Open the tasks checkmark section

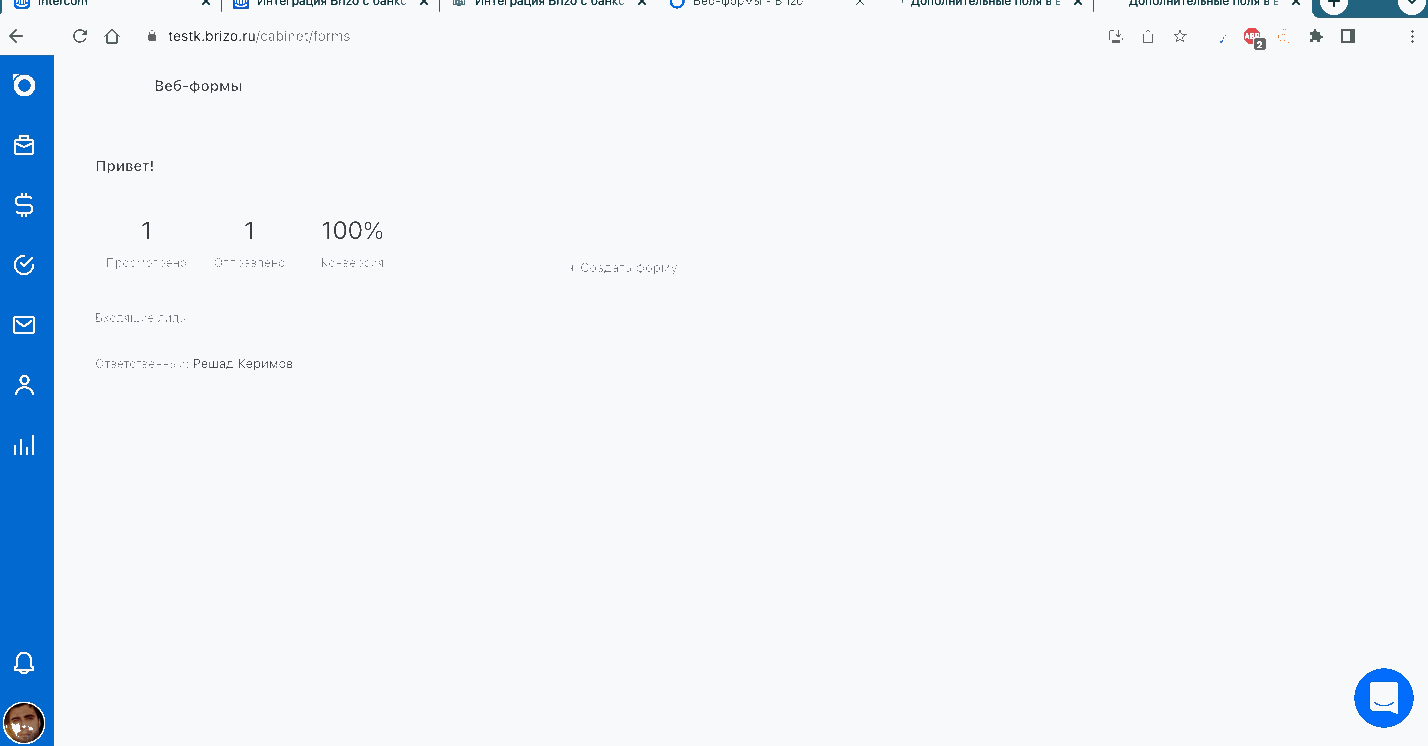pos(24,265)
